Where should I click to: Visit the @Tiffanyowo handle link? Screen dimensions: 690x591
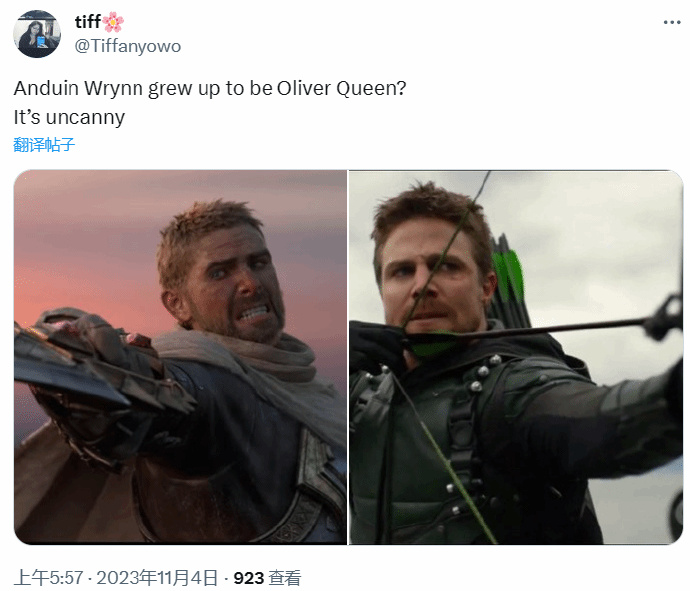pyautogui.click(x=128, y=46)
